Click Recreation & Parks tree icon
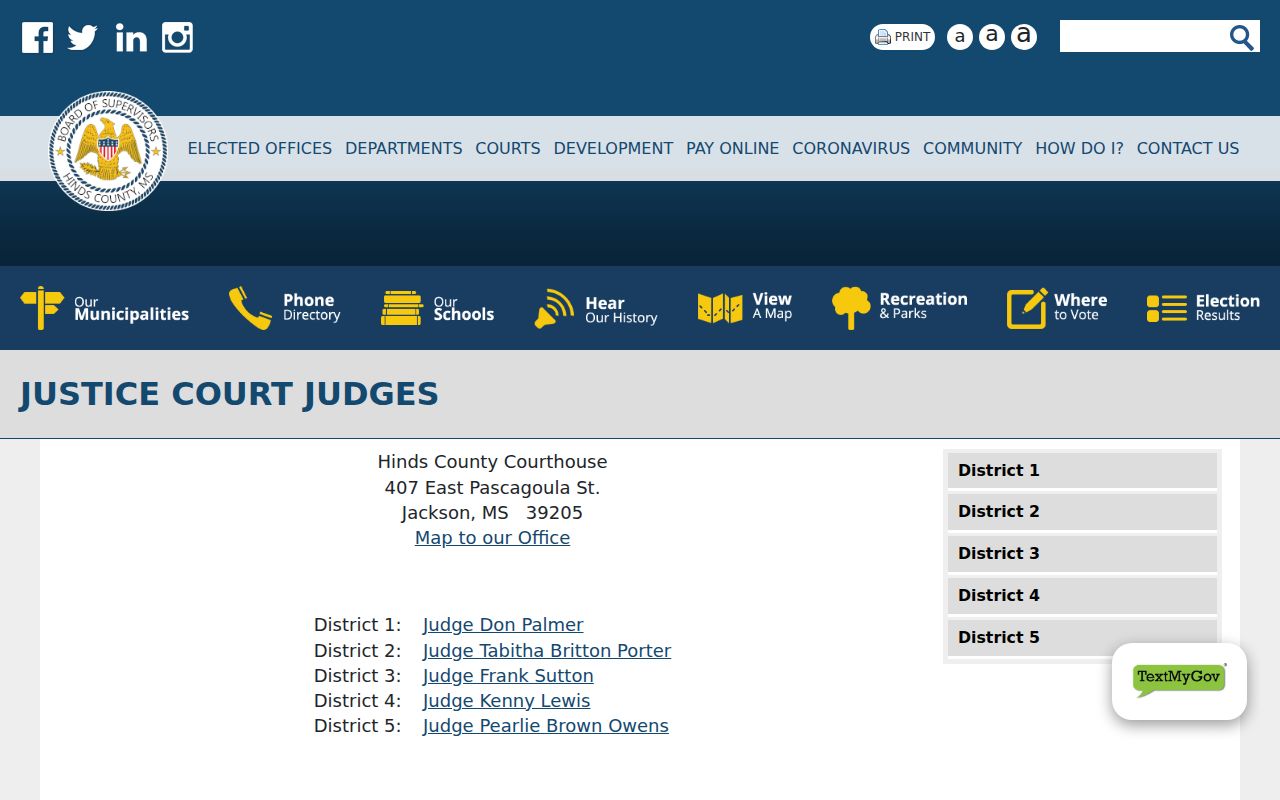Viewport: 1280px width, 800px height. click(x=851, y=308)
